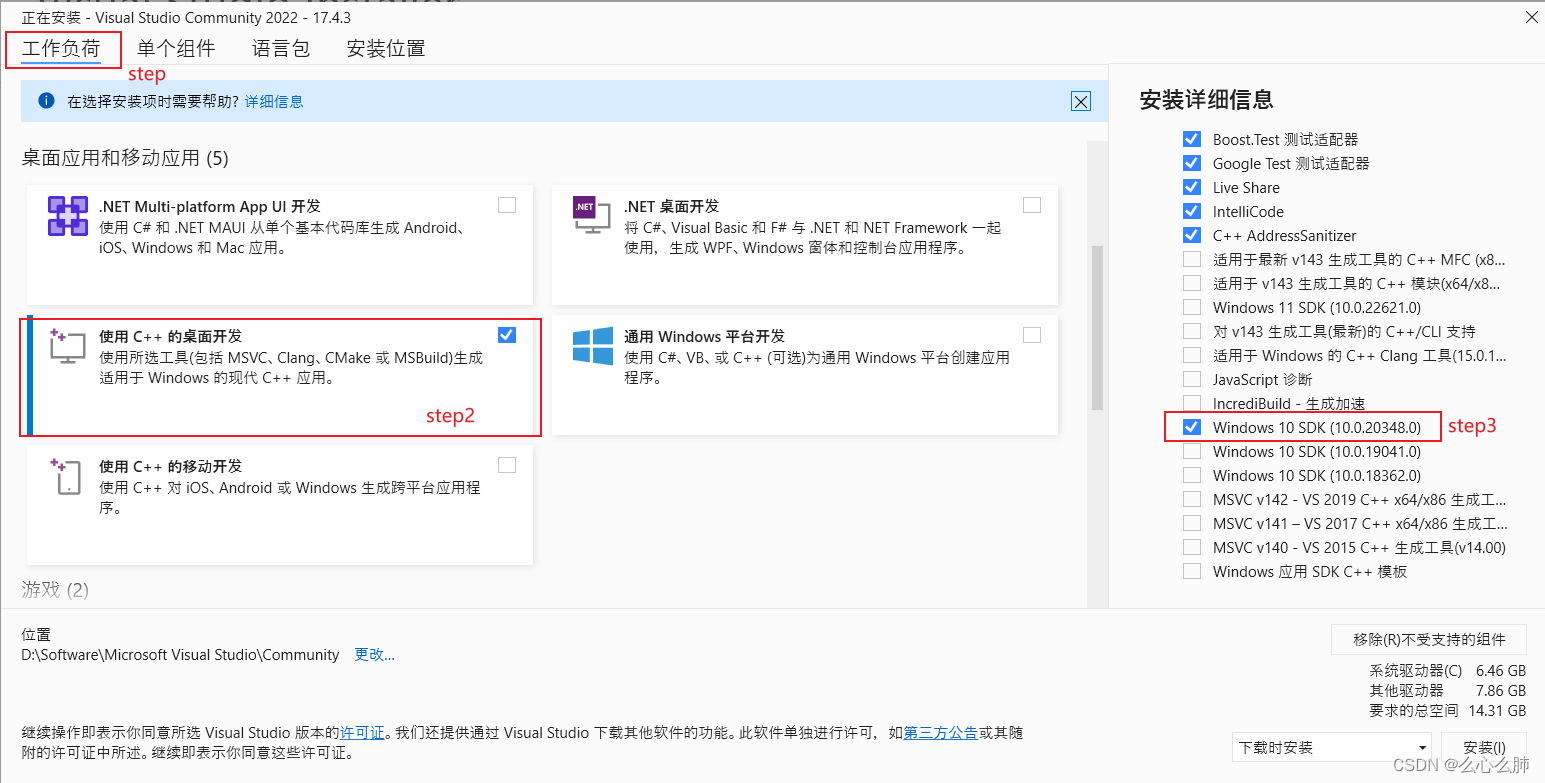The image size is (1545, 783).
Task: Click 游戏 (2) section heading
Action: click(55, 590)
